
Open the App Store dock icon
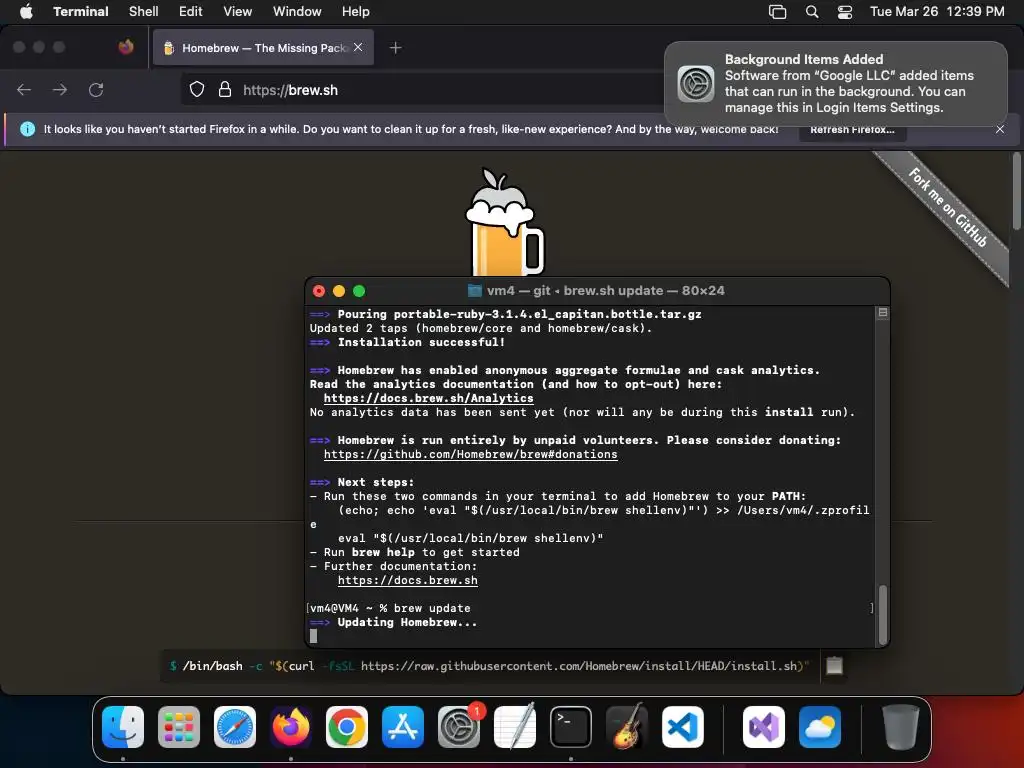[403, 727]
